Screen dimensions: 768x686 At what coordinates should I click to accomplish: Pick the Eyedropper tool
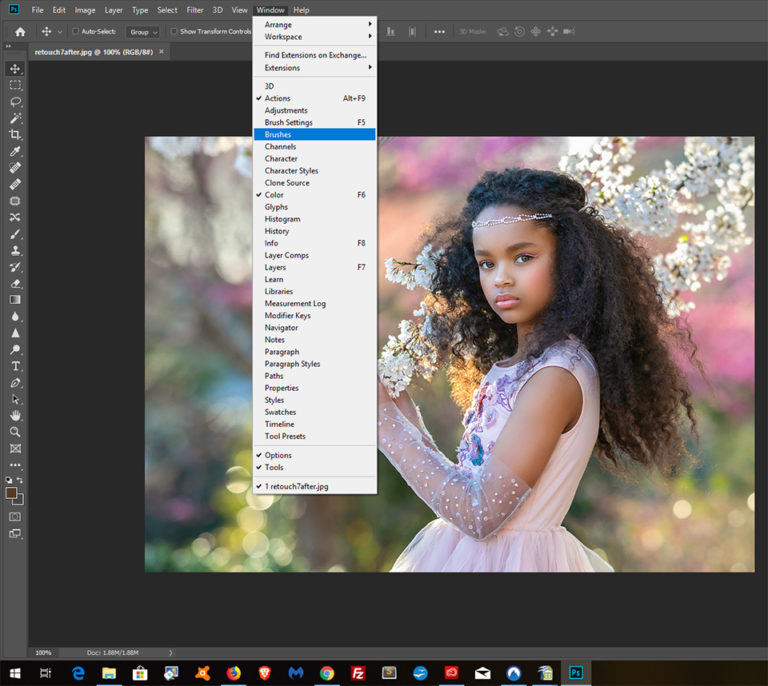[x=15, y=151]
